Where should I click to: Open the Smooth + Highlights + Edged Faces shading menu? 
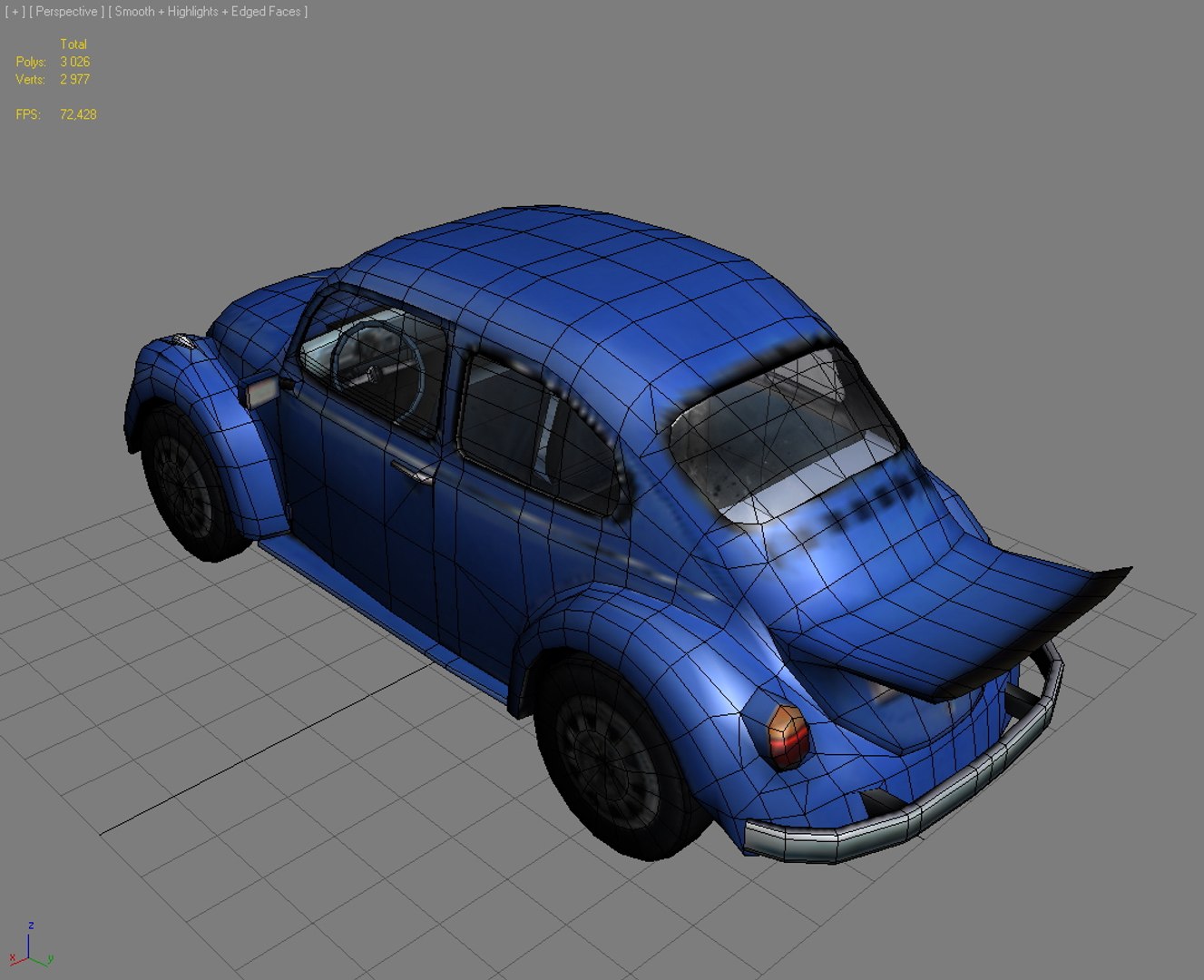pyautogui.click(x=208, y=12)
